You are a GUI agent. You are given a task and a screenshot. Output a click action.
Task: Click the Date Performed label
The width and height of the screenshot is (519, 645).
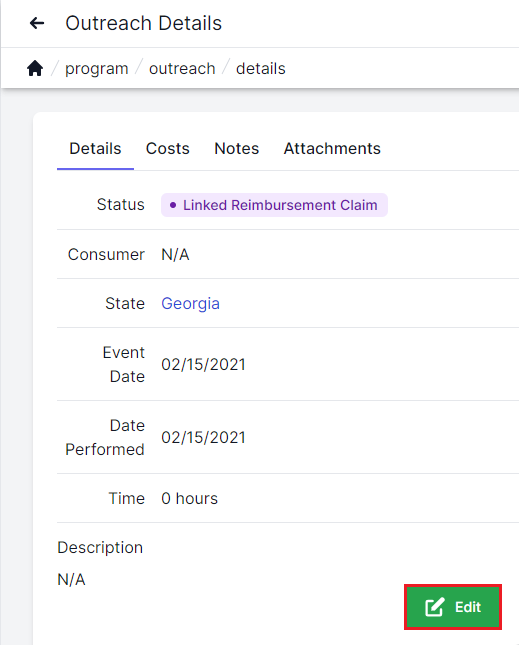coord(105,437)
